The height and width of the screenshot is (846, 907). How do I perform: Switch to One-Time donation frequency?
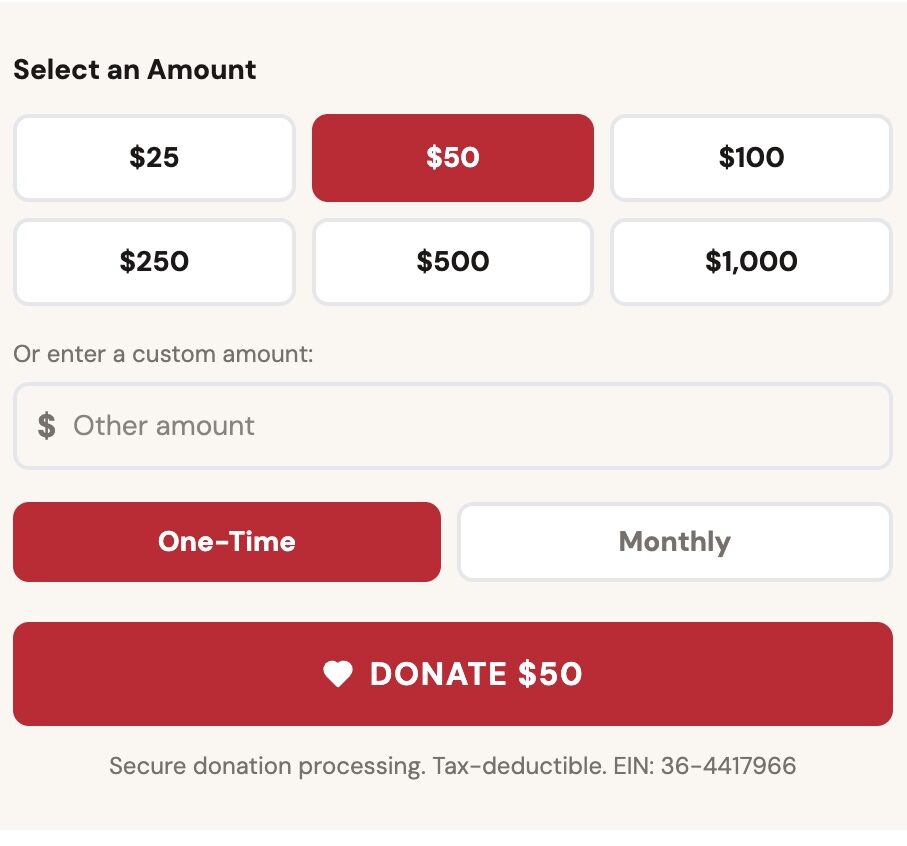tap(227, 542)
